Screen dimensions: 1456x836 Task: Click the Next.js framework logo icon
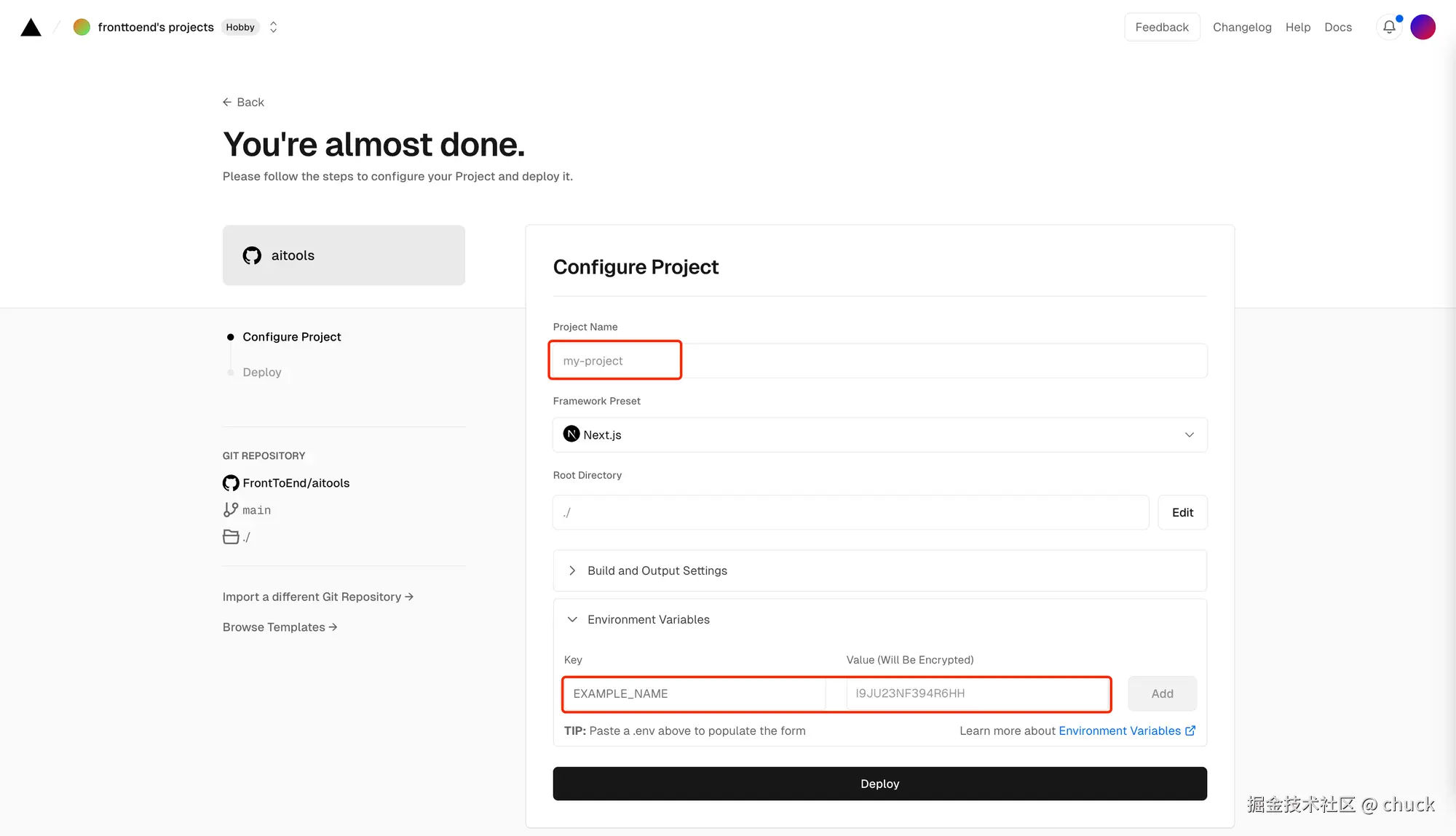[571, 434]
